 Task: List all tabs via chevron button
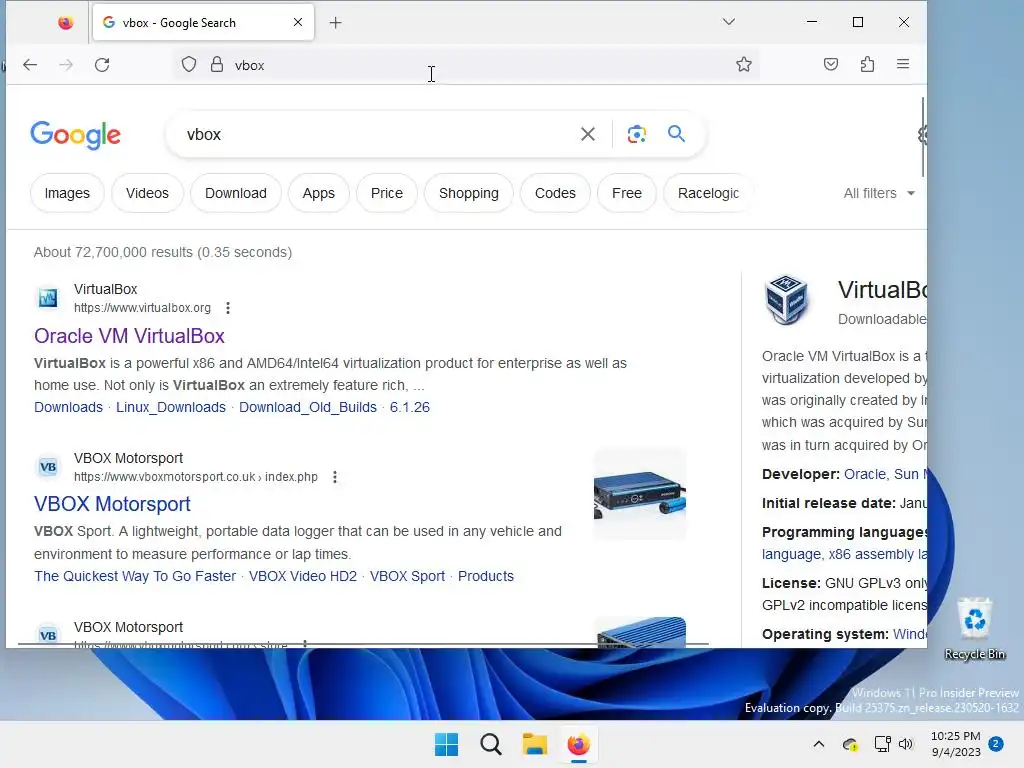click(x=729, y=22)
